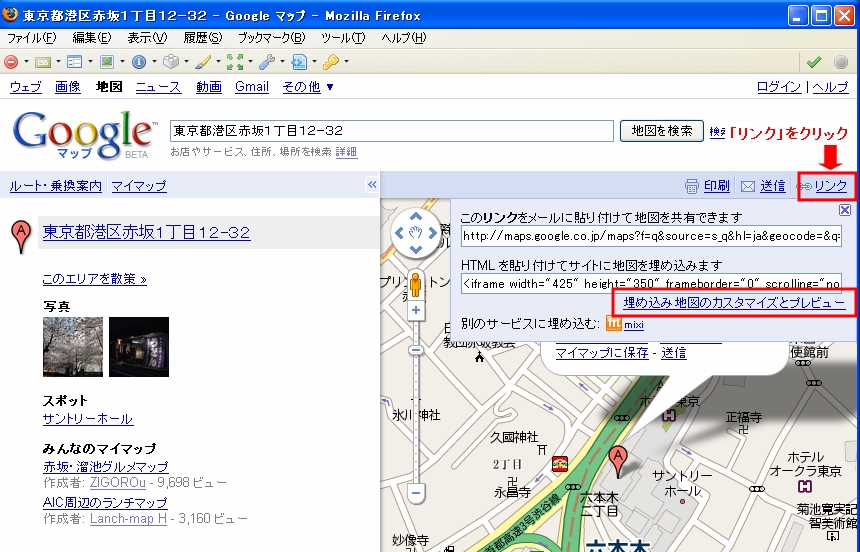The width and height of the screenshot is (860, 552).
Task: Click the リンク link at top right
Action: click(831, 186)
